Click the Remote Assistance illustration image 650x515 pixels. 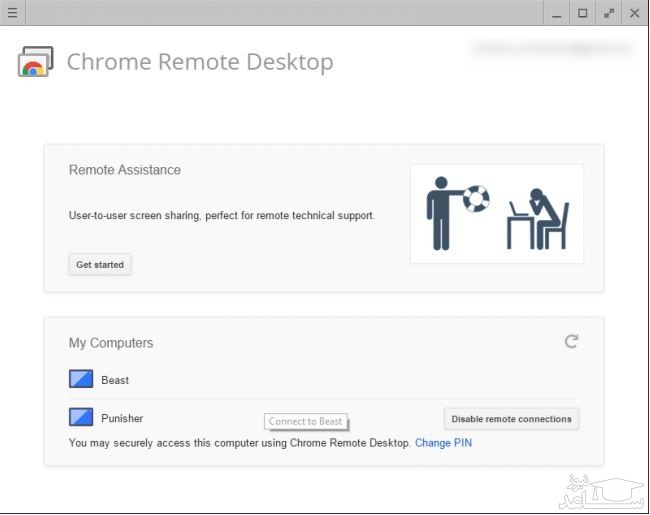[496, 213]
